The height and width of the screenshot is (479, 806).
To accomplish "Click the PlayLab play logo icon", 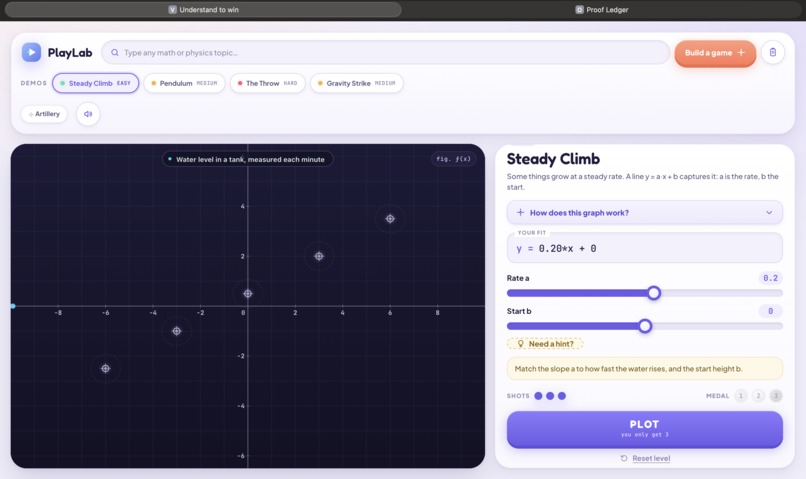I will click(31, 52).
